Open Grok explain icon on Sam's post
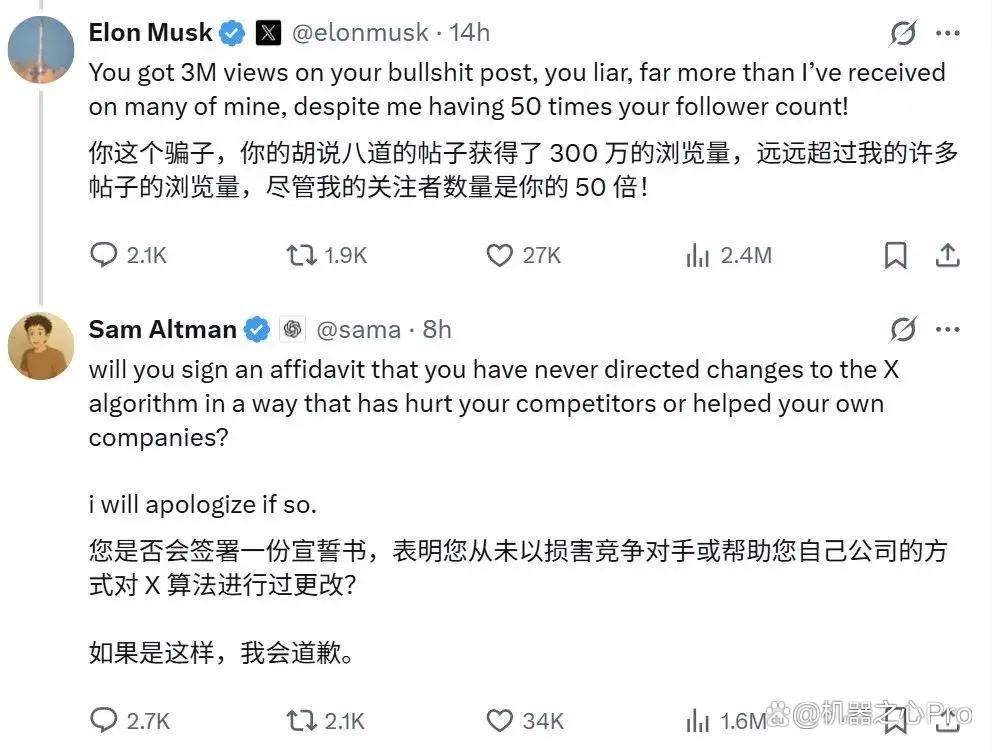992x749 pixels. coord(902,329)
